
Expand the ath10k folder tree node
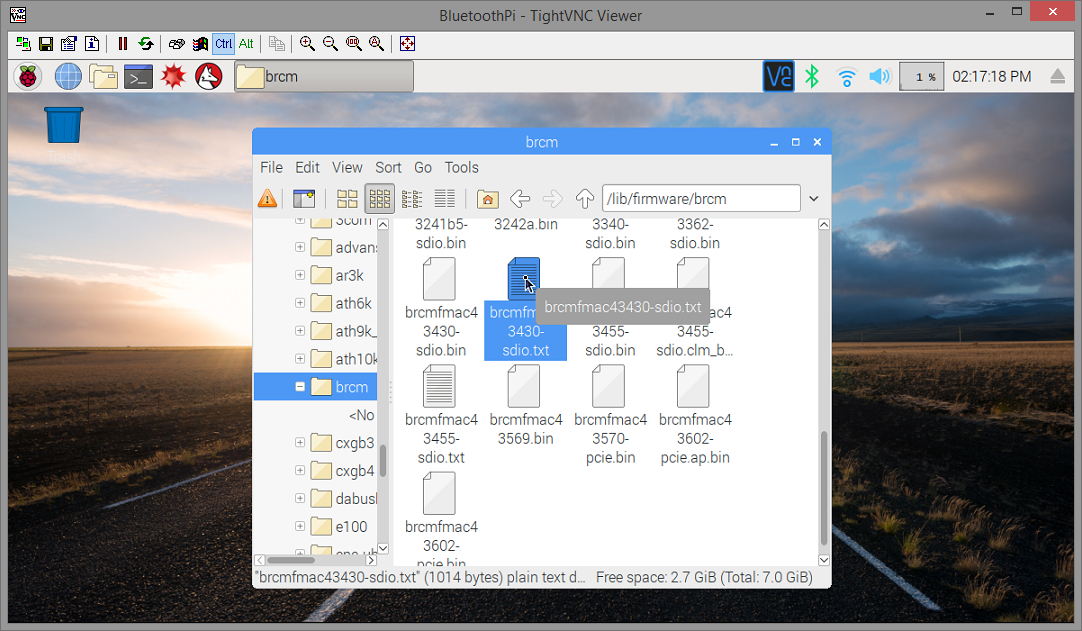[300, 358]
